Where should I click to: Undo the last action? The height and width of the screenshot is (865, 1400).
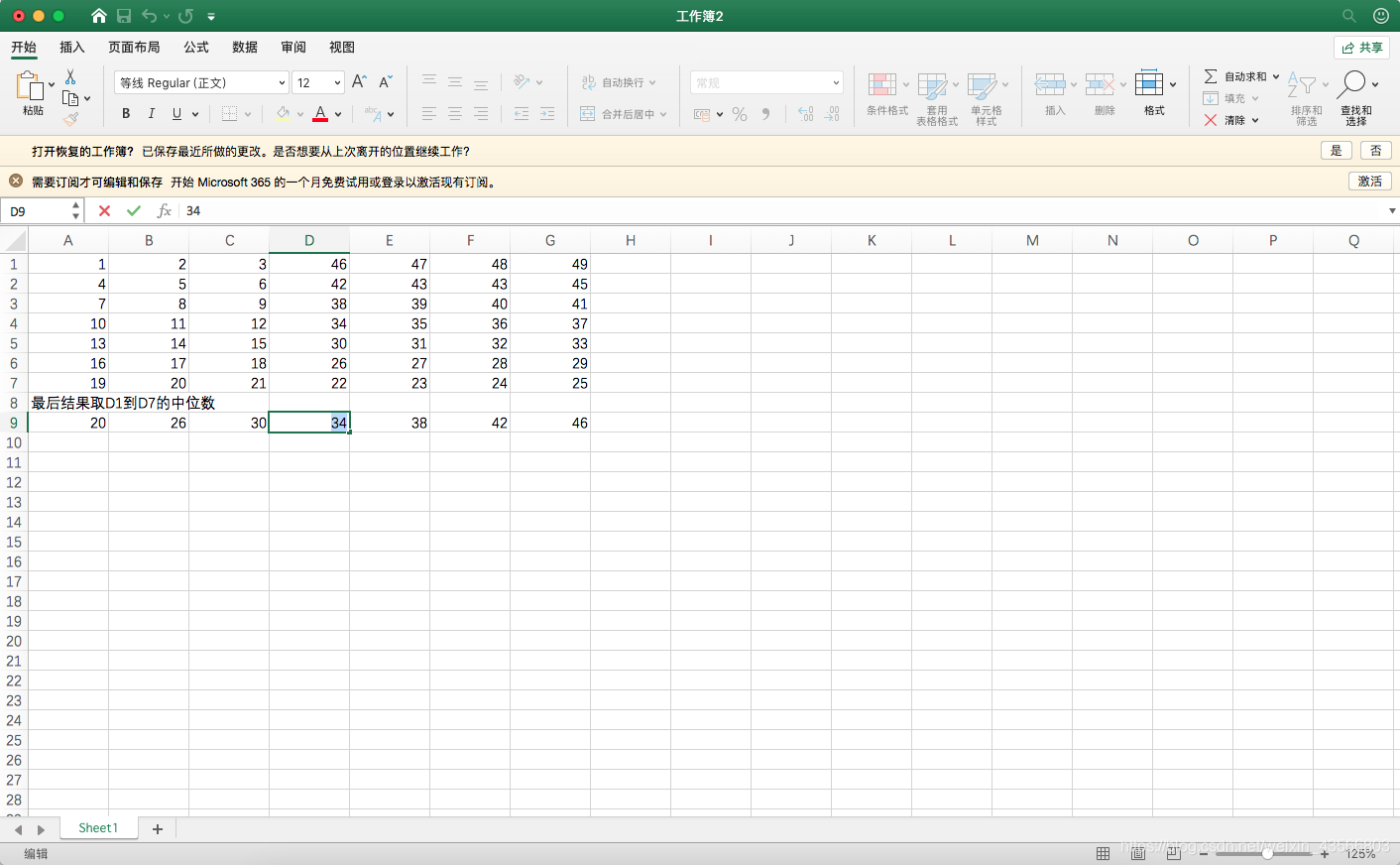149,16
